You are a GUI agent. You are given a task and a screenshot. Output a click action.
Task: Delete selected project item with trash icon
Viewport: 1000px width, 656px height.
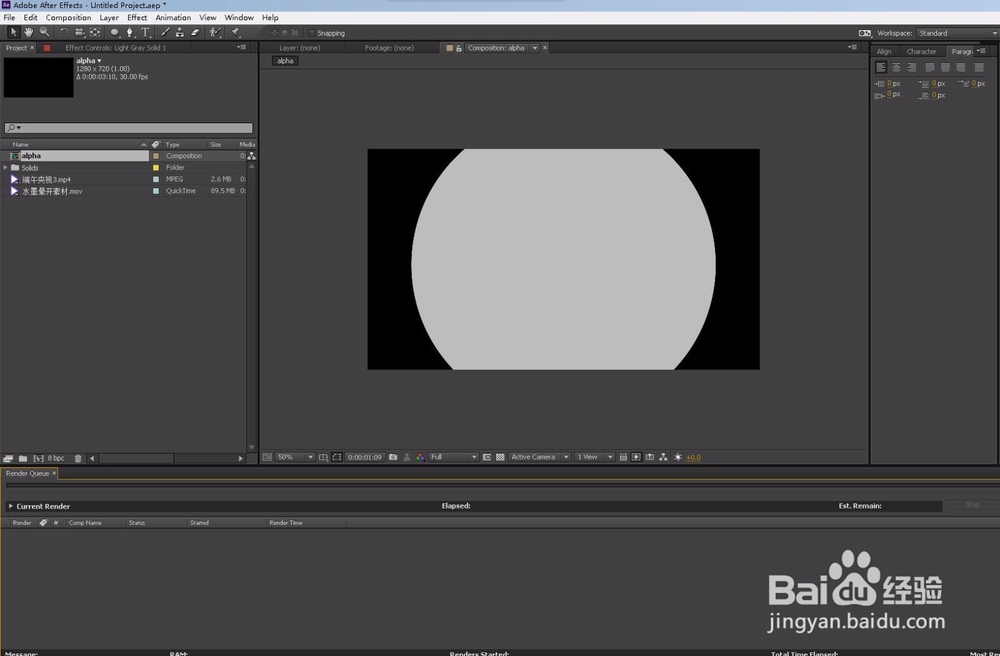[78, 458]
